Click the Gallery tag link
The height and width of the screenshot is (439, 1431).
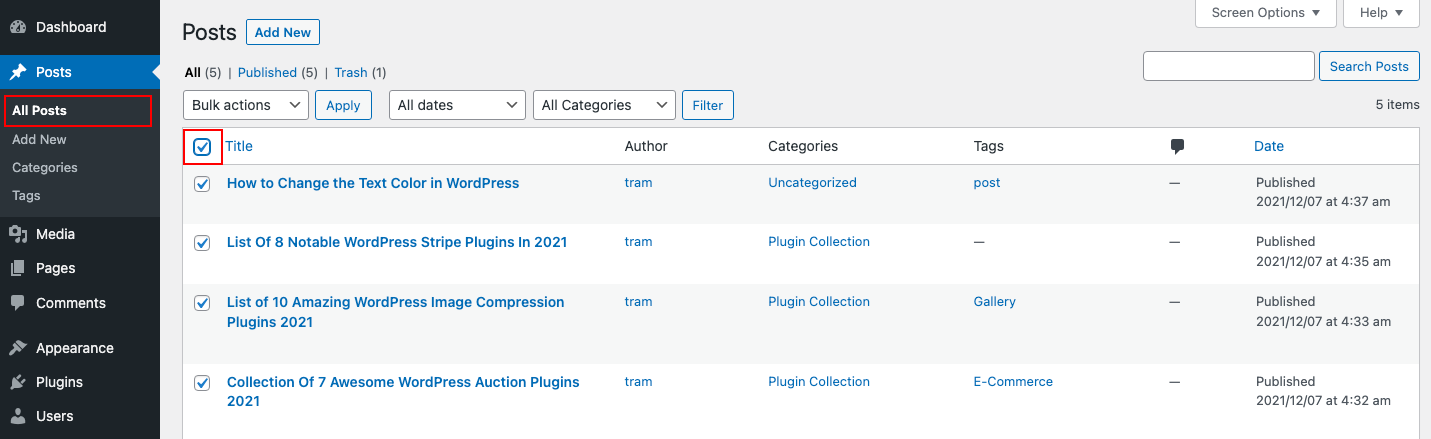tap(994, 302)
